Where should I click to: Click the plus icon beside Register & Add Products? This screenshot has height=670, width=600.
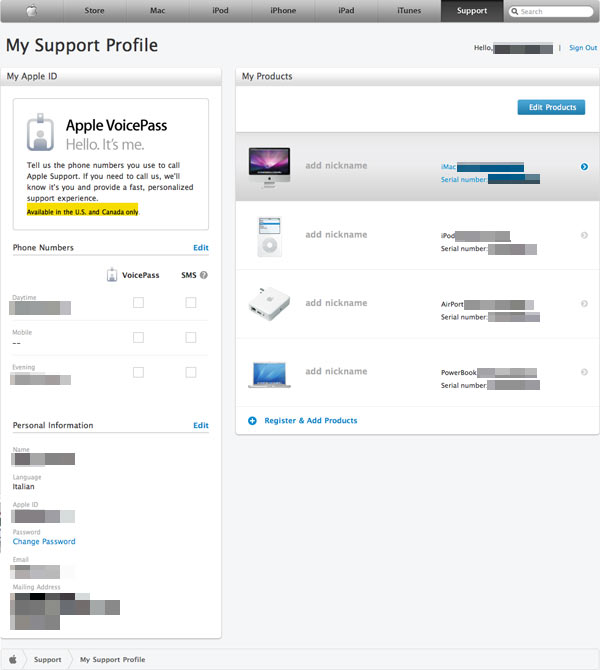click(x=252, y=421)
